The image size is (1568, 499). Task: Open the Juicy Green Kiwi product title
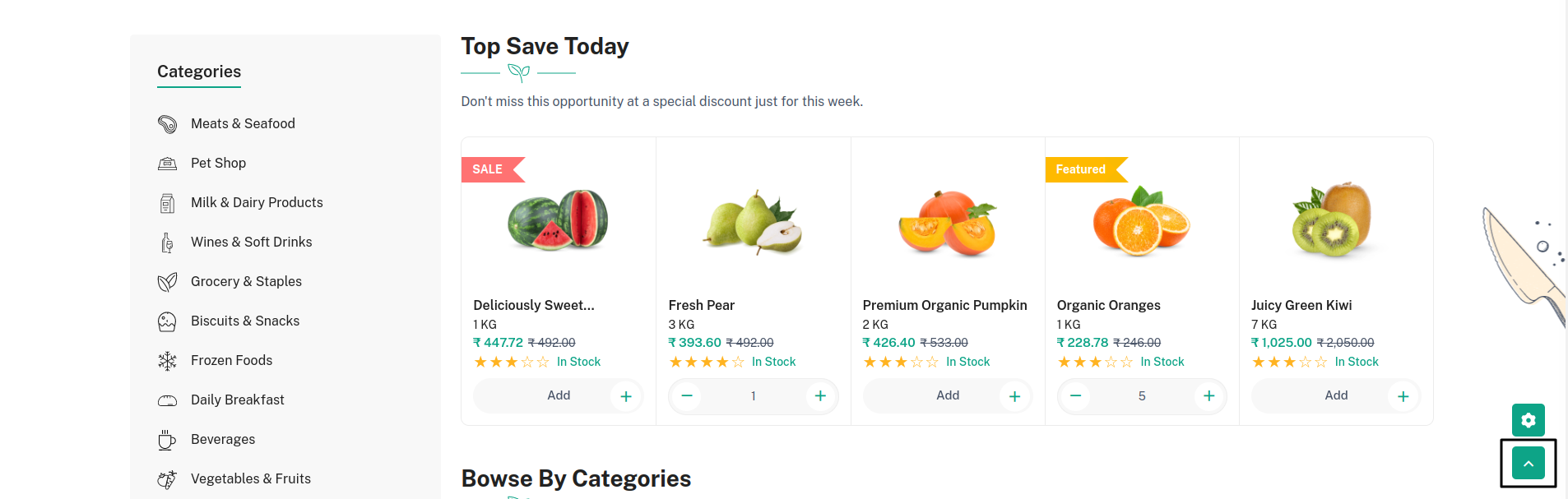coord(1301,306)
